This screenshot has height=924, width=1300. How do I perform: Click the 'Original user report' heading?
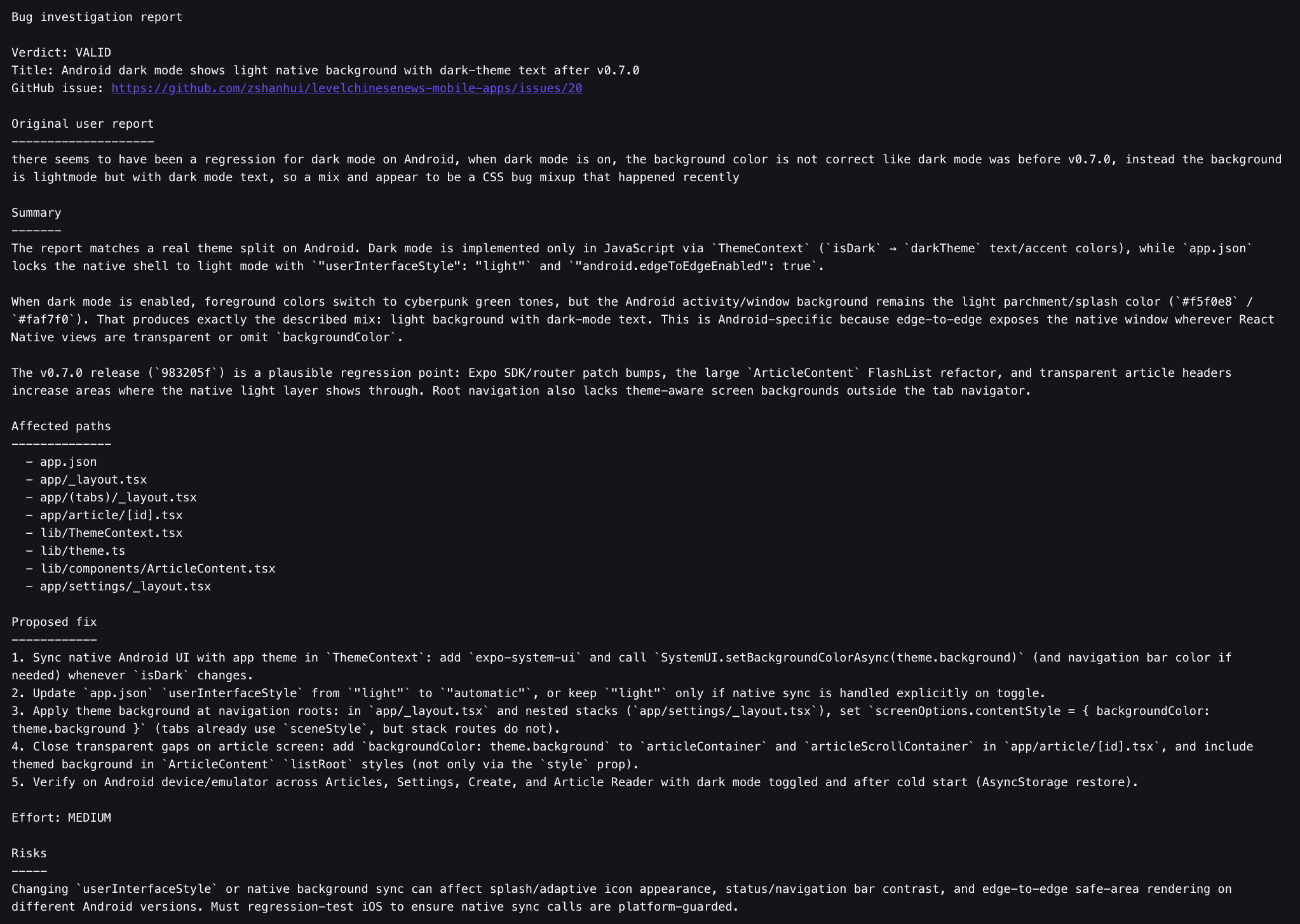click(x=83, y=124)
